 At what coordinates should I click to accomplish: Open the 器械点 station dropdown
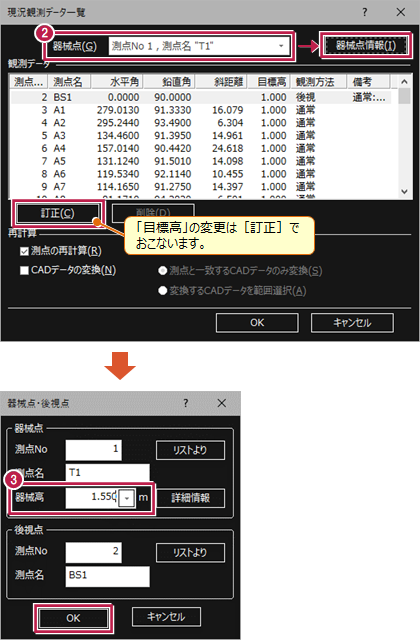[x=281, y=46]
